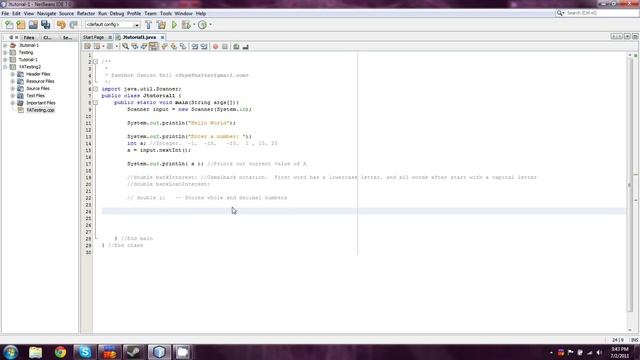Open the Windows Start menu
The image size is (640, 360).
(x=11, y=352)
